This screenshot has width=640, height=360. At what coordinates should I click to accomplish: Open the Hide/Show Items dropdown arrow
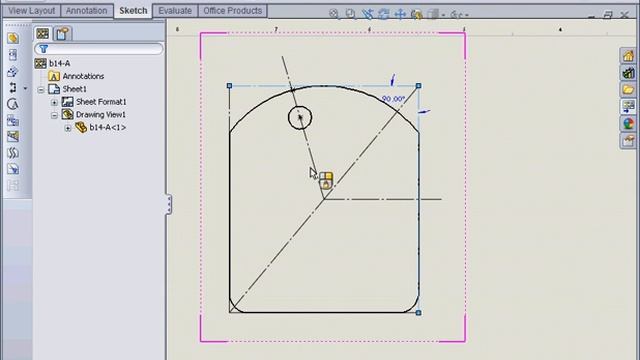point(467,15)
